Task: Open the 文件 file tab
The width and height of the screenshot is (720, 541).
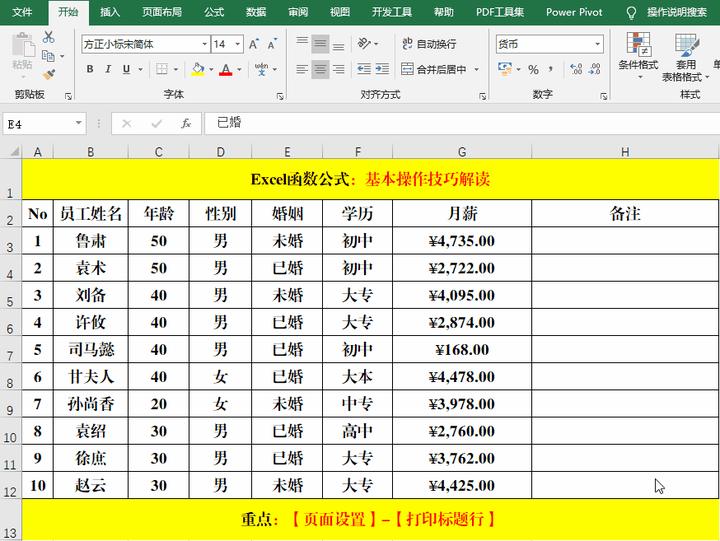Action: (x=22, y=12)
